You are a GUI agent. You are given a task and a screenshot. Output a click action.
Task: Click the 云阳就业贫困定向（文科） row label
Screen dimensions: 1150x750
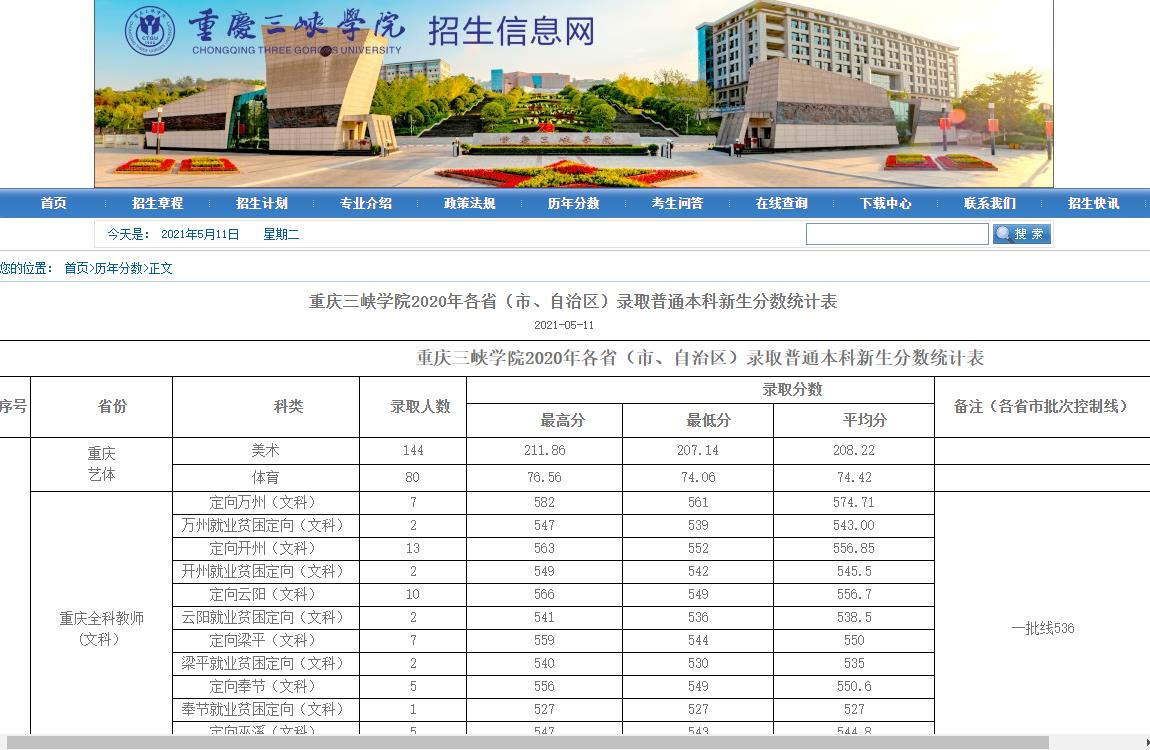[265, 617]
